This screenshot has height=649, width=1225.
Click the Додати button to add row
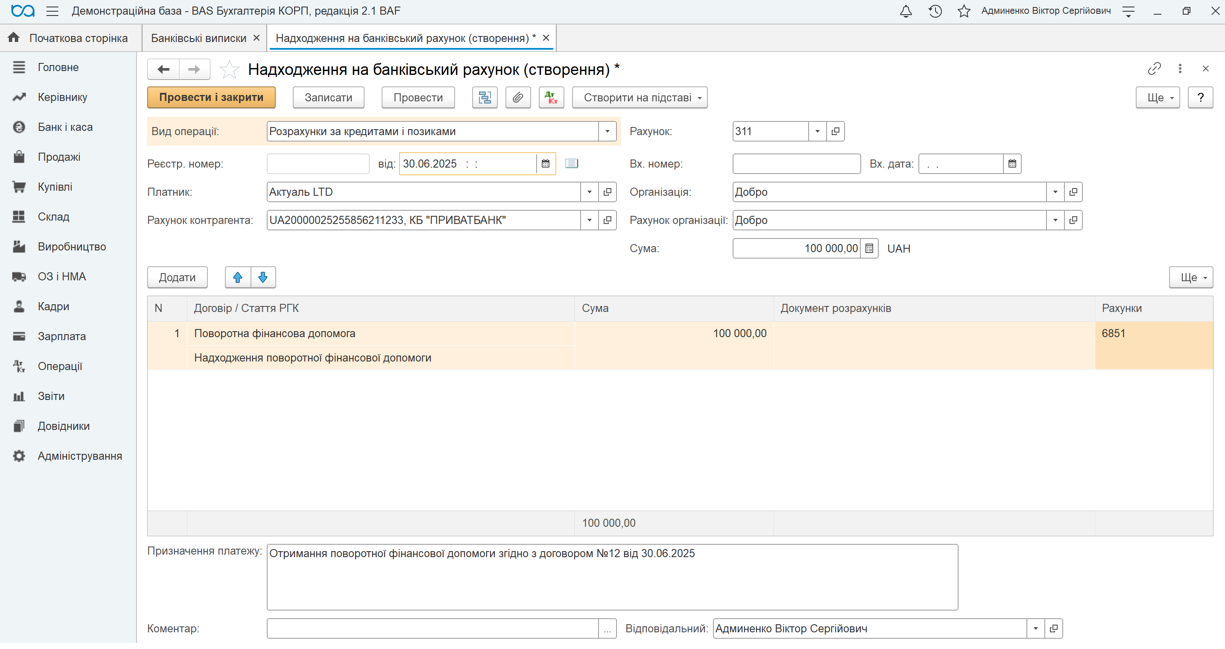click(x=177, y=277)
